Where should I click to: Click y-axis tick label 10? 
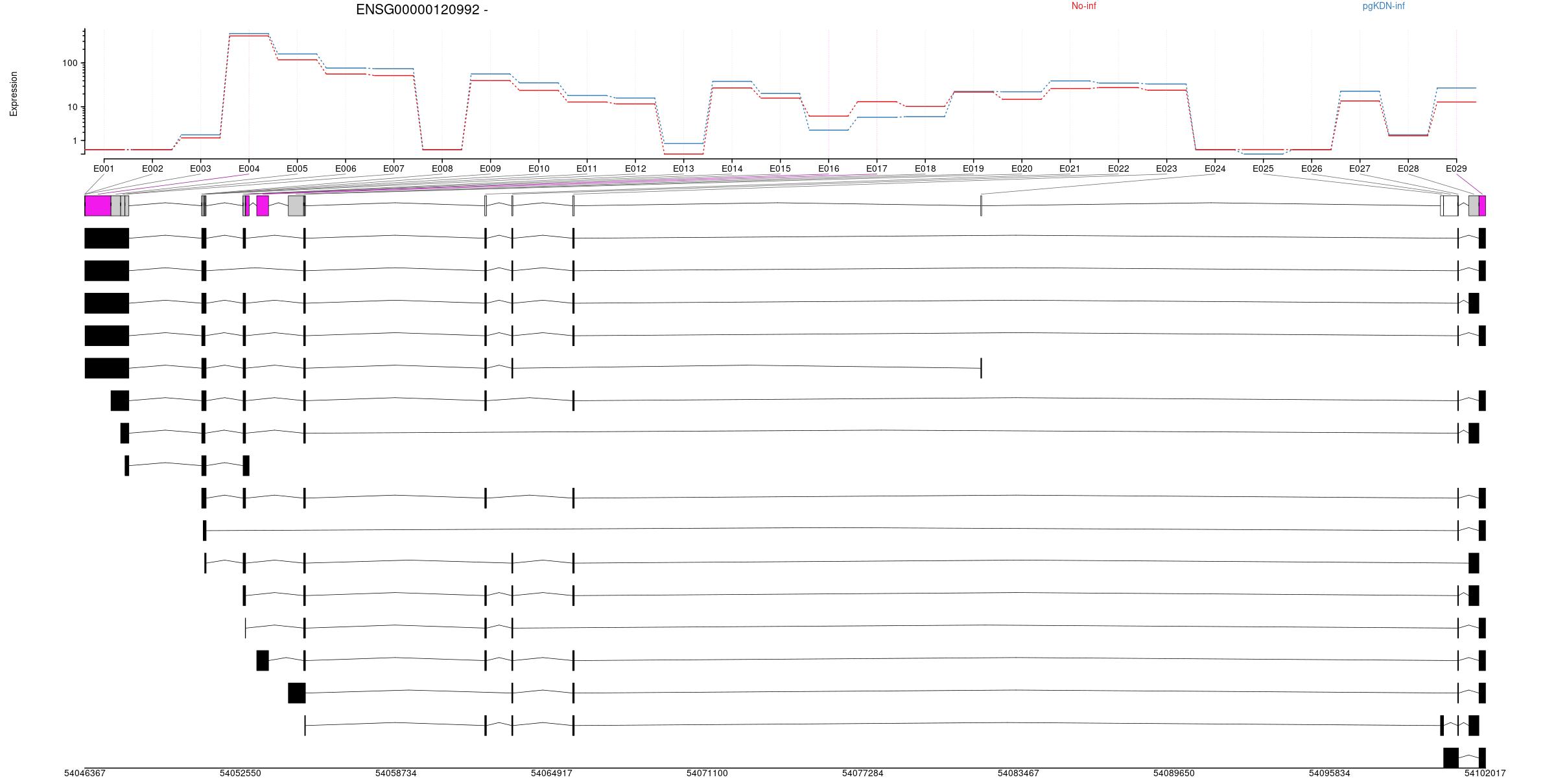[x=72, y=107]
